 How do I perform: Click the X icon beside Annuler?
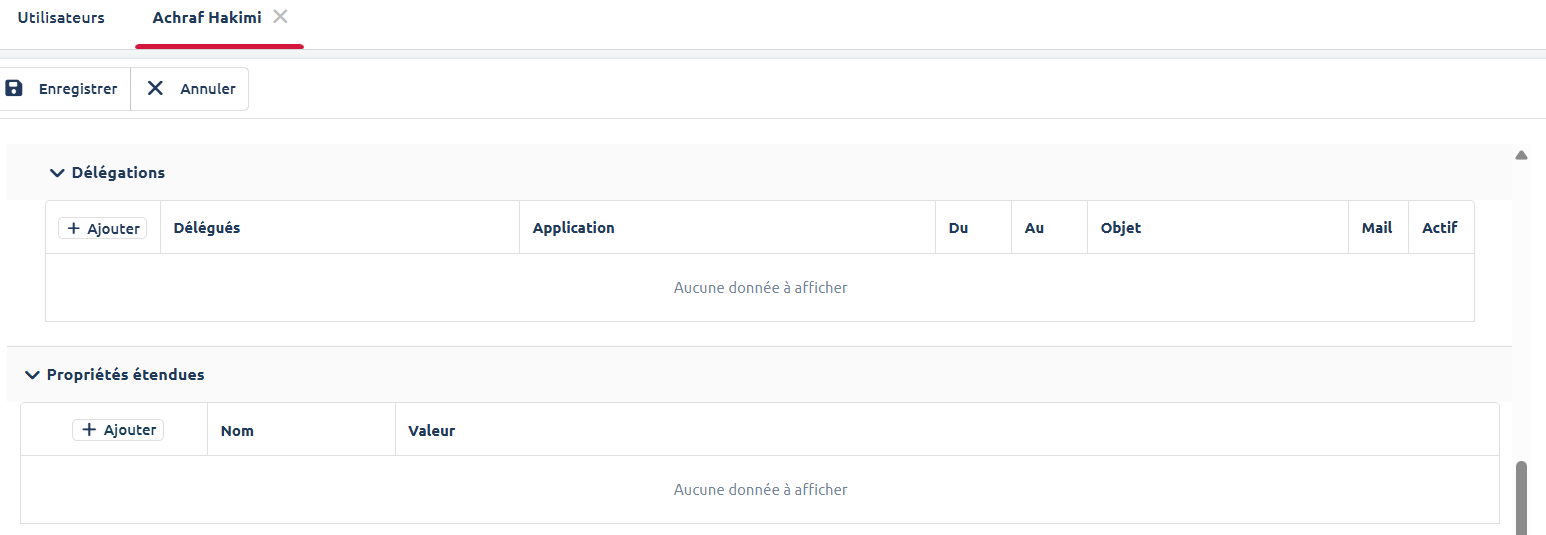[156, 88]
